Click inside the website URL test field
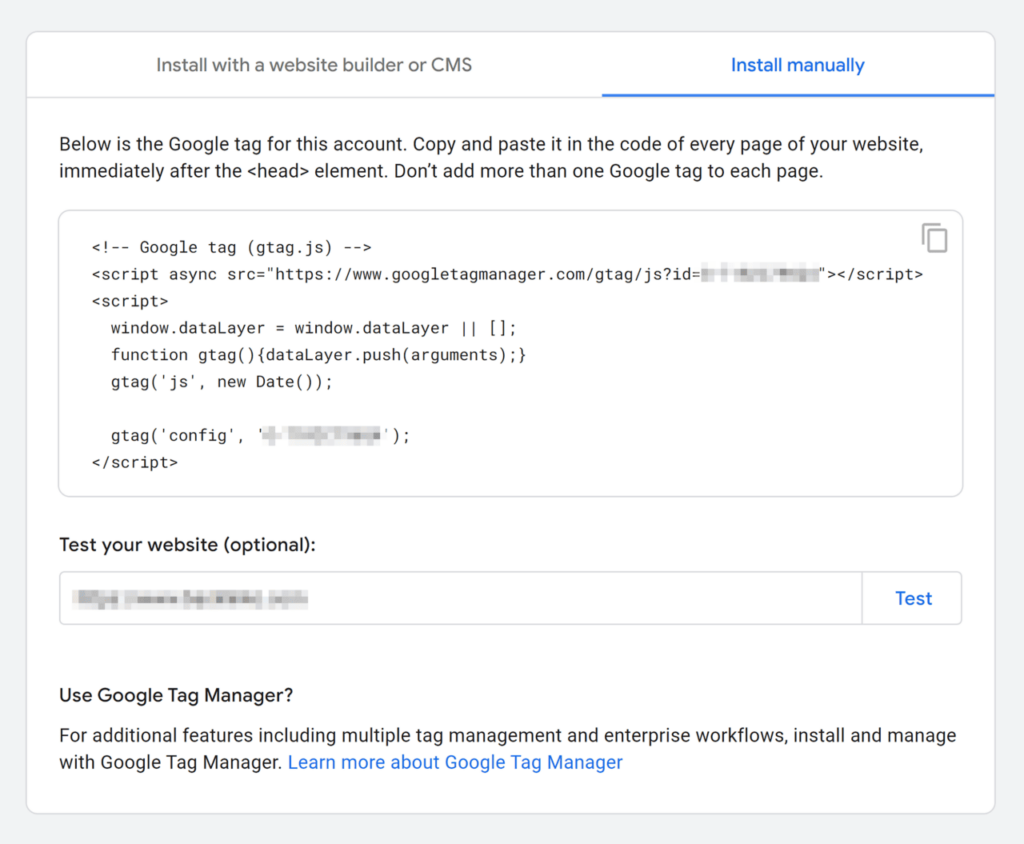This screenshot has height=844, width=1024. point(400,598)
